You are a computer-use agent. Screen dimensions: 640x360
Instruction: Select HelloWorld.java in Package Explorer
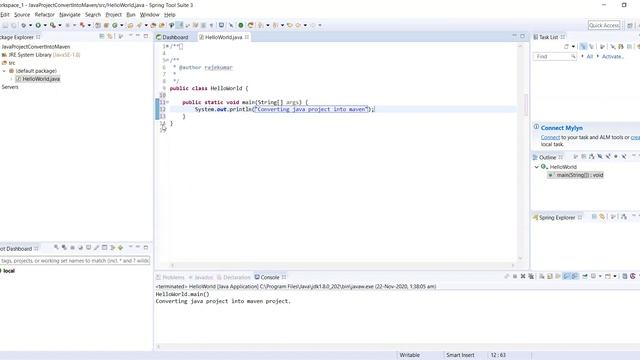click(x=38, y=79)
